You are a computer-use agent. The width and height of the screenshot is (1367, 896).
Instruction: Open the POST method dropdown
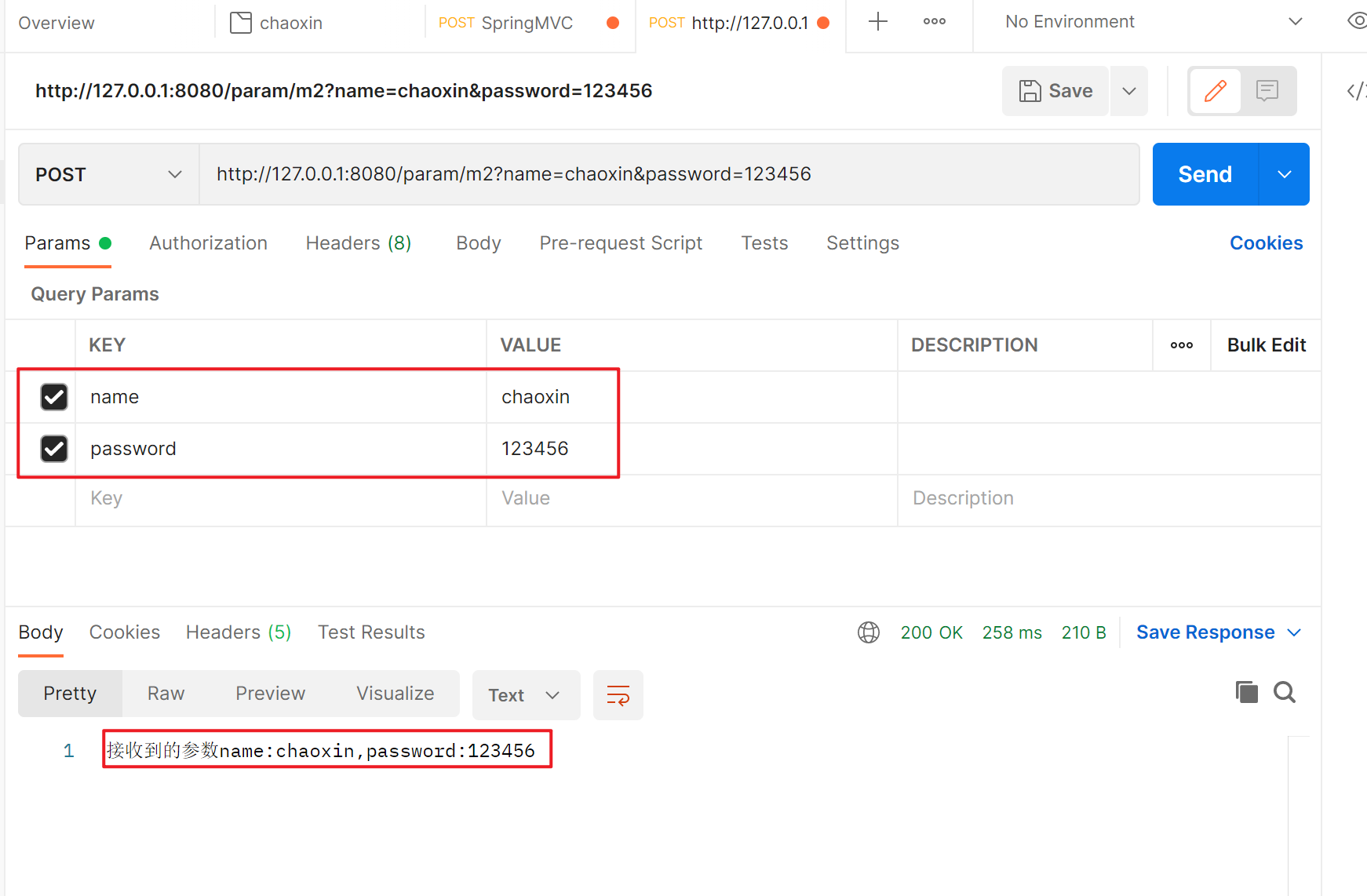[109, 174]
